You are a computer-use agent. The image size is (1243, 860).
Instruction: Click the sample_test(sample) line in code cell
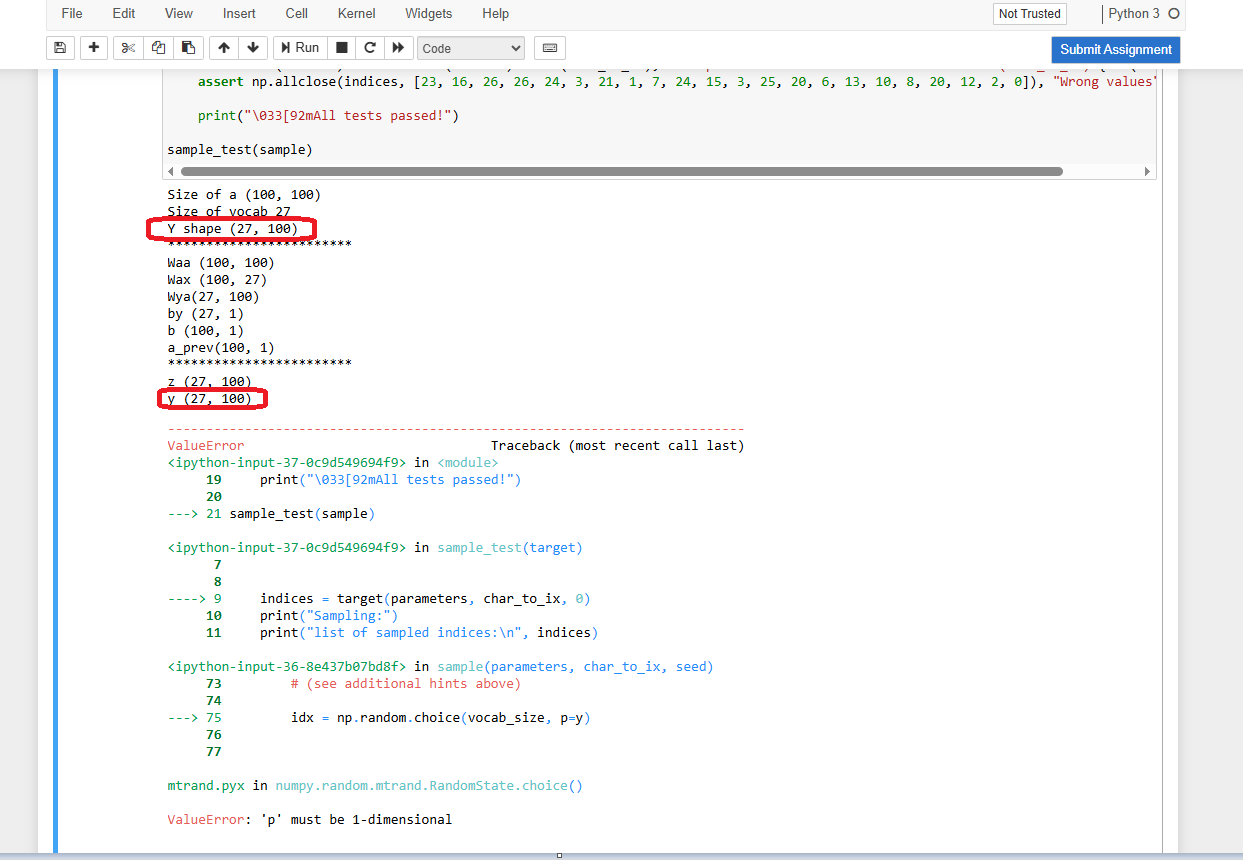click(x=240, y=150)
